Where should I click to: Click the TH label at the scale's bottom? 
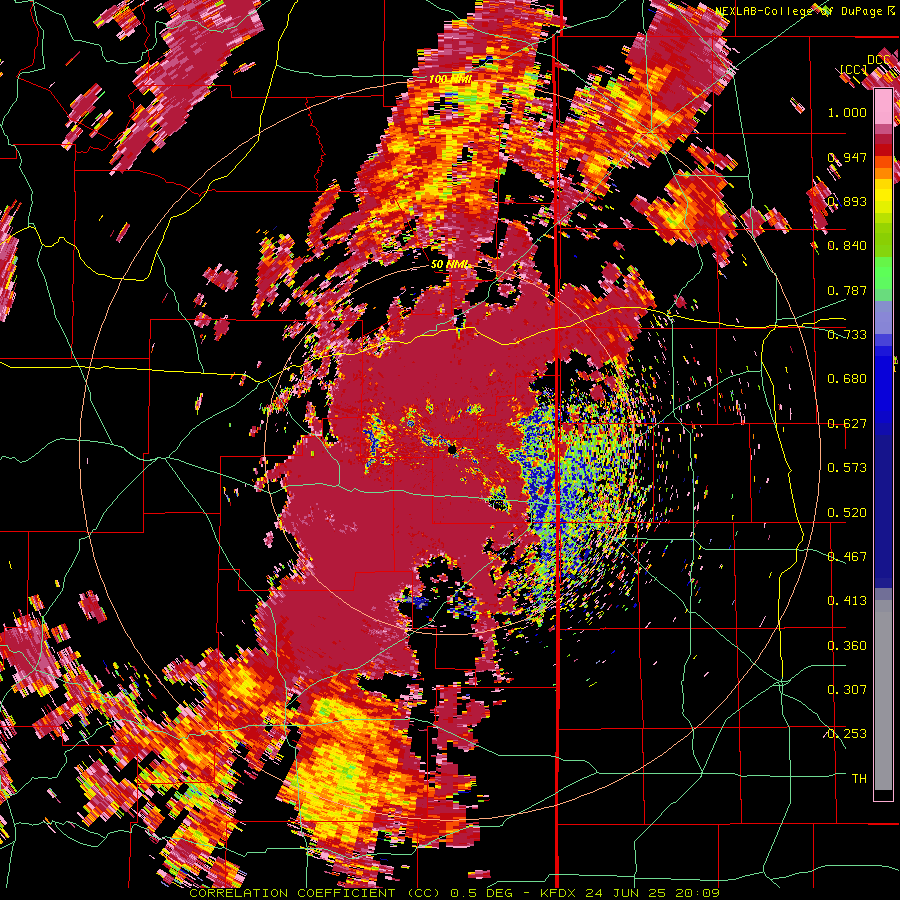tap(859, 779)
